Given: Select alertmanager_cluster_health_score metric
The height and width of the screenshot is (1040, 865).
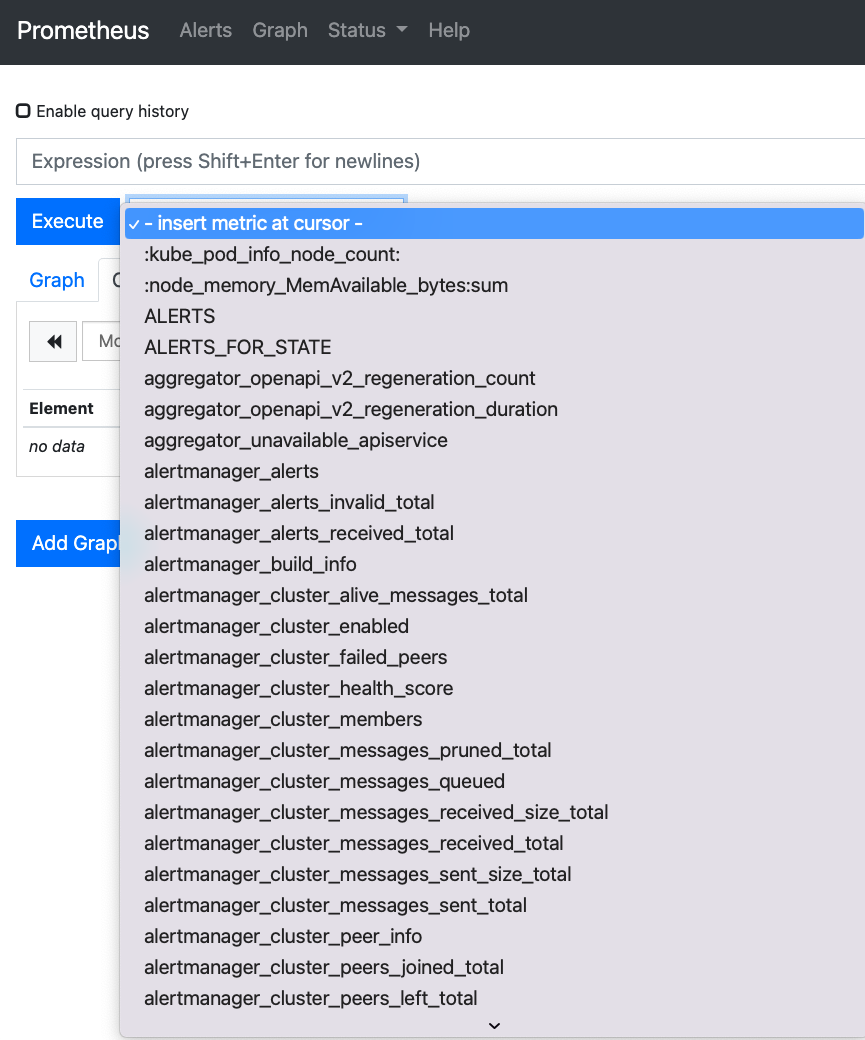Looking at the screenshot, I should pyautogui.click(x=298, y=688).
